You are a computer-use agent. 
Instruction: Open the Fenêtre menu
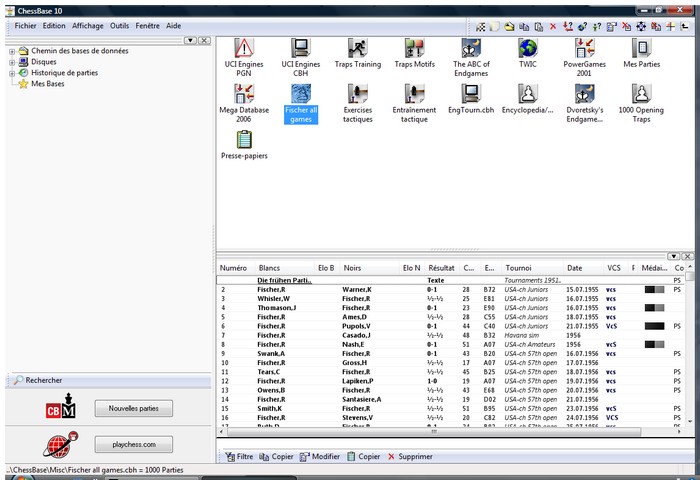click(x=147, y=26)
